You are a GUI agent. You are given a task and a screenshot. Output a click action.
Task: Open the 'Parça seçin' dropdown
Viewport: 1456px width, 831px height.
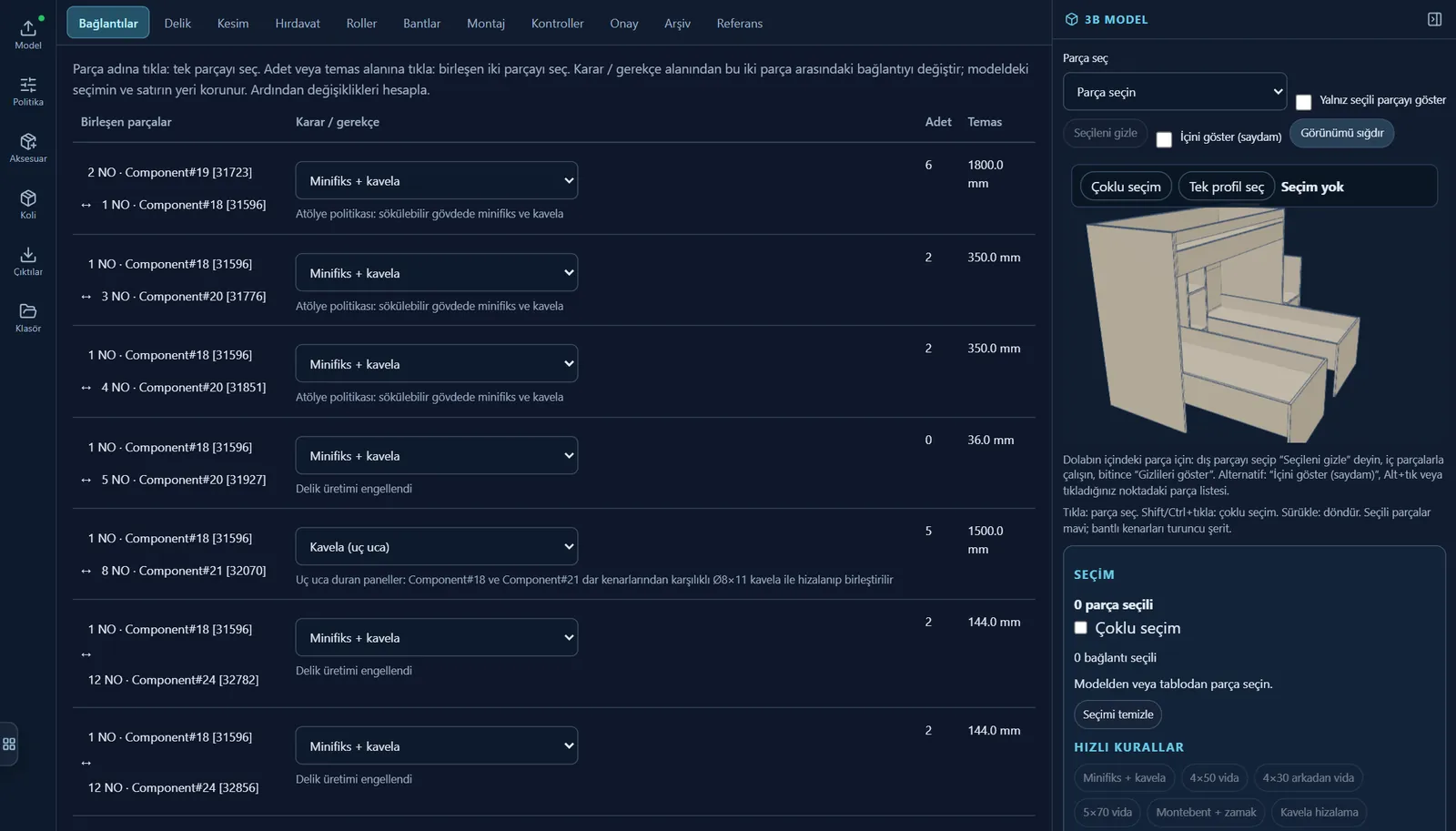click(1175, 92)
